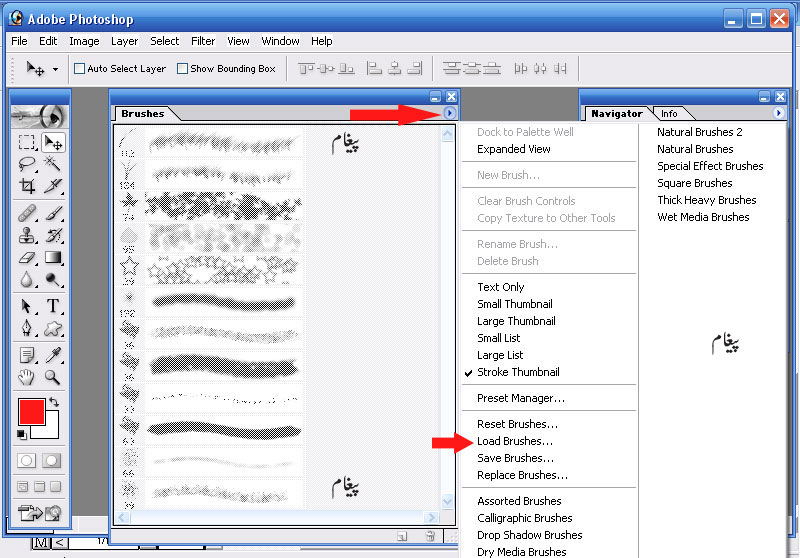Load Wet Media Brushes set
Image resolution: width=800 pixels, height=558 pixels.
point(703,217)
